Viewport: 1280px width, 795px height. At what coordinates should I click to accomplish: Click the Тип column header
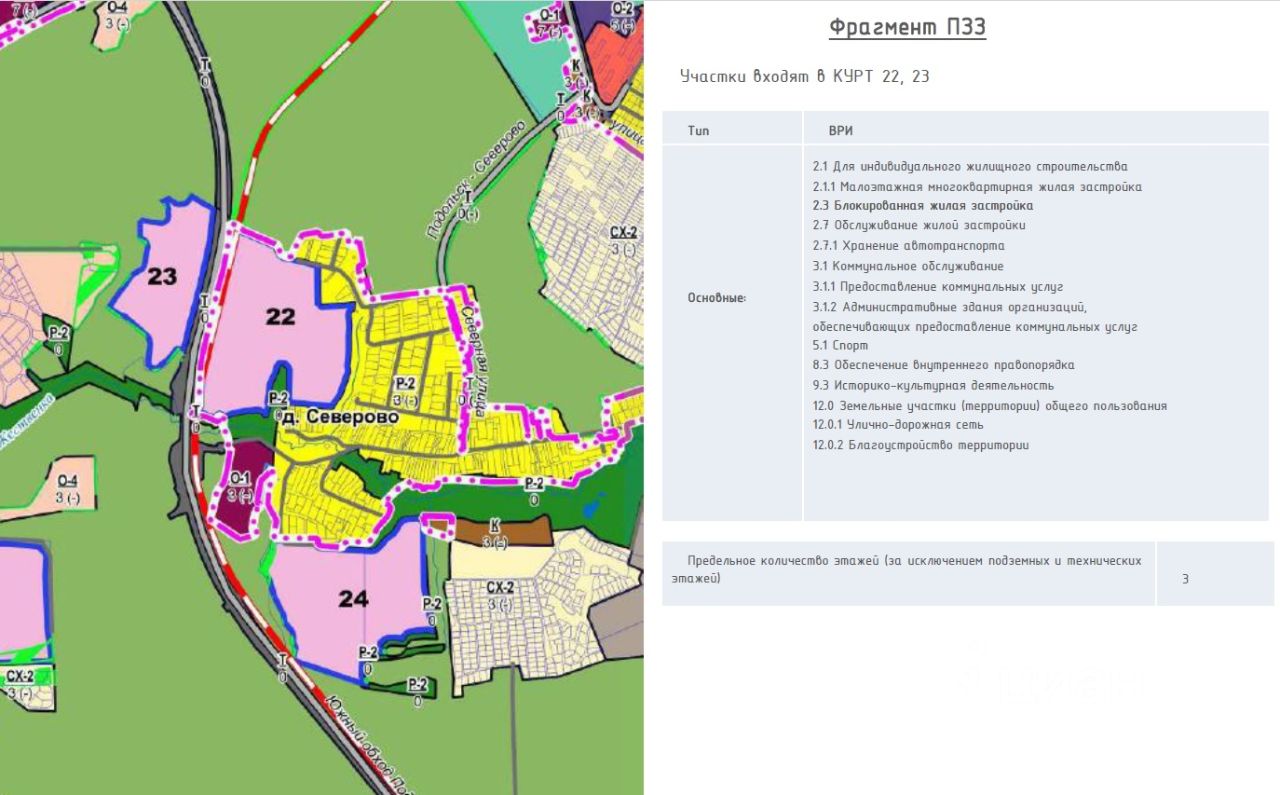699,131
